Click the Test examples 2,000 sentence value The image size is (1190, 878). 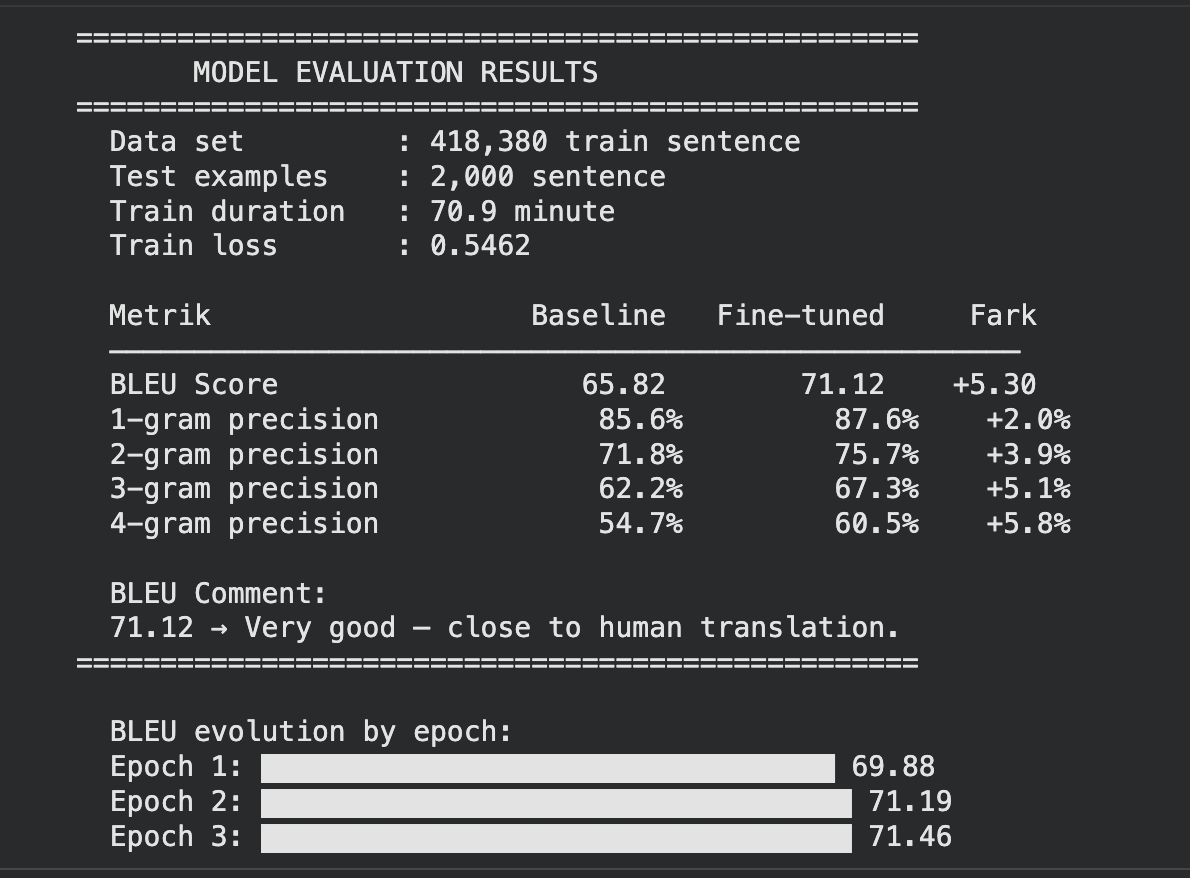(547, 177)
